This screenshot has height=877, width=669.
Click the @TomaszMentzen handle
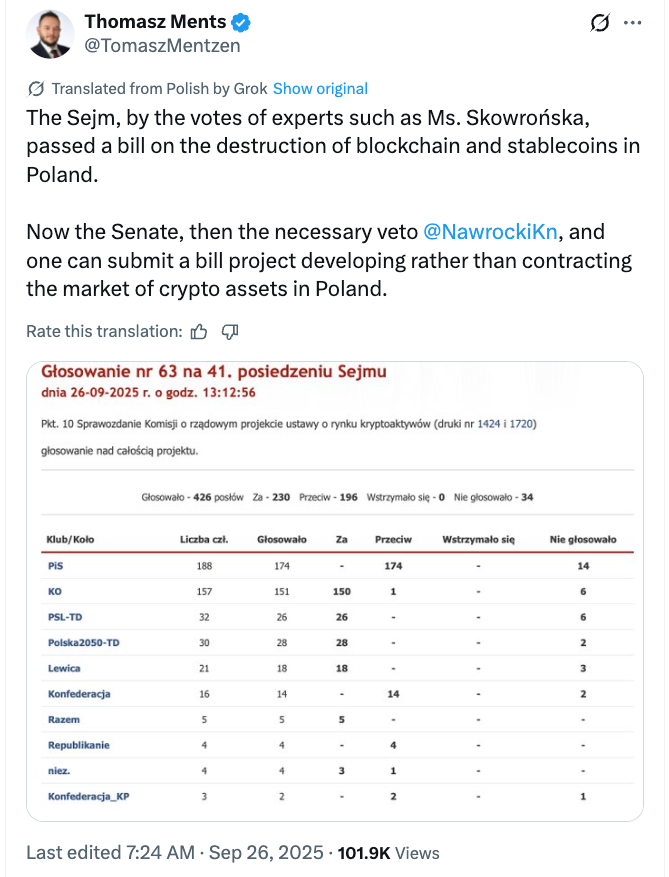point(162,45)
